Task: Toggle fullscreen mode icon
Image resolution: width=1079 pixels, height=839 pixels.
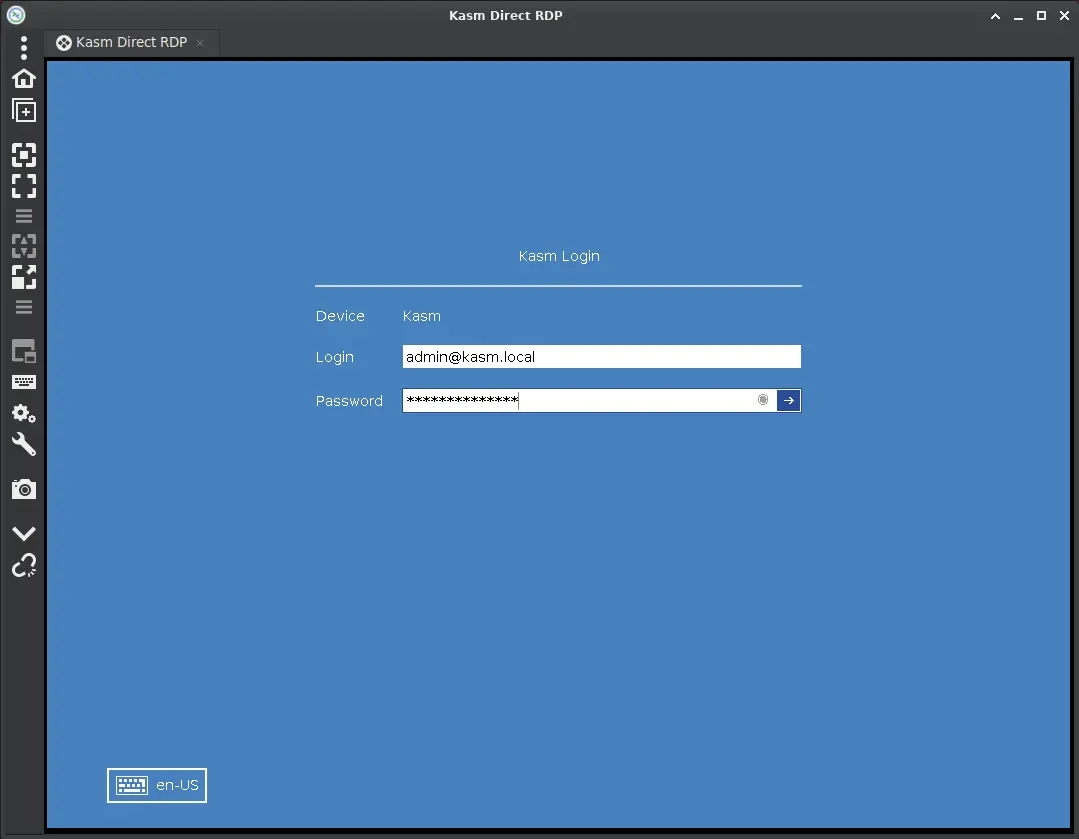Action: pos(24,186)
